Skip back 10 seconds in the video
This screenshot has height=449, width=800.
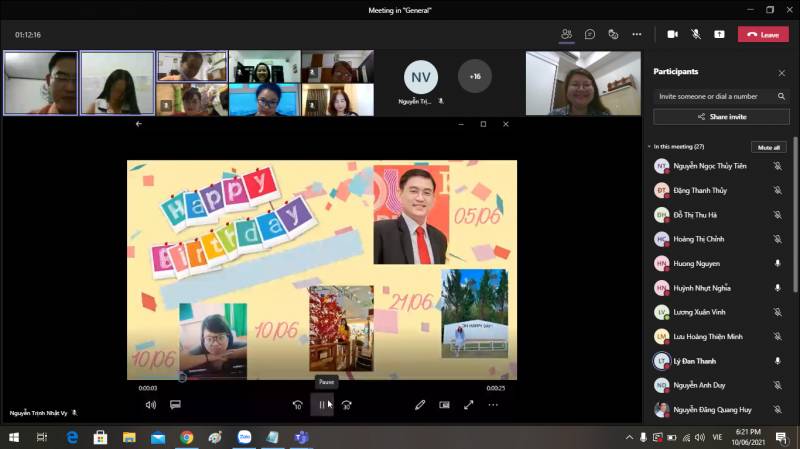tap(297, 405)
